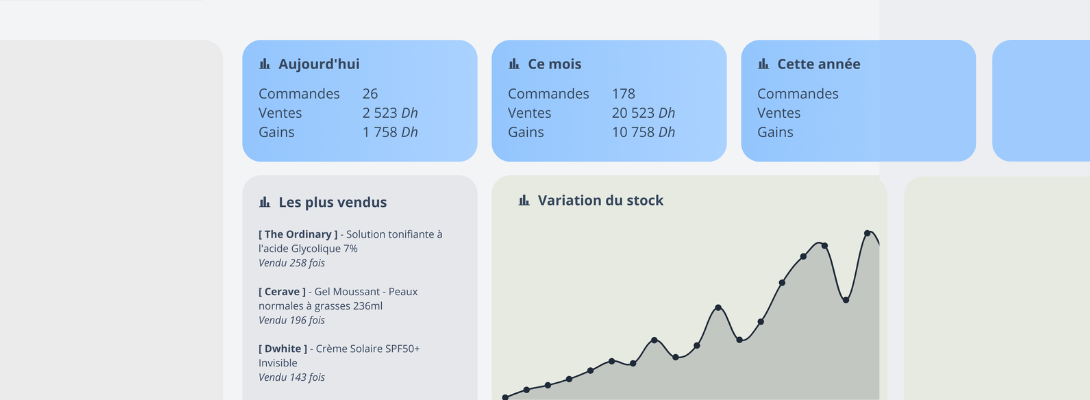
Task: Click the bar chart icon beside Aujourd'hui
Action: [x=265, y=64]
